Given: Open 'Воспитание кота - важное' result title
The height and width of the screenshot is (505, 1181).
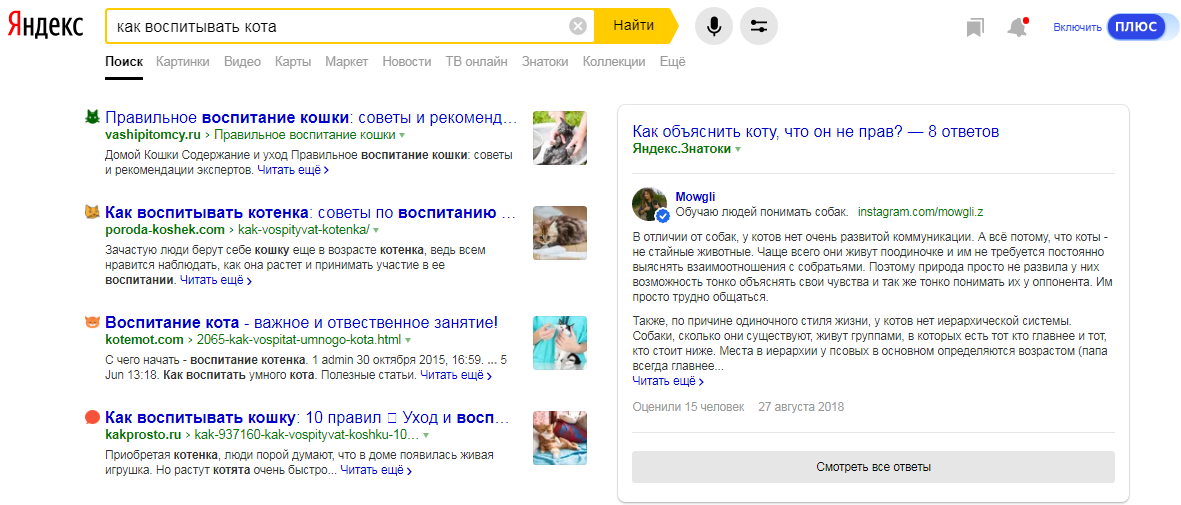Looking at the screenshot, I should (x=301, y=323).
